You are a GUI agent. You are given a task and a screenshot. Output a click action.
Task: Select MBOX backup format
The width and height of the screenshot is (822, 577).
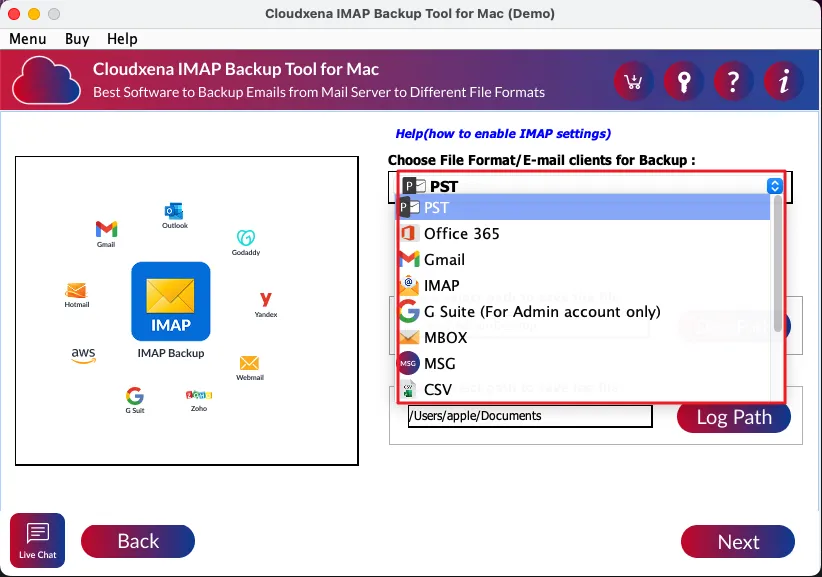(x=445, y=337)
